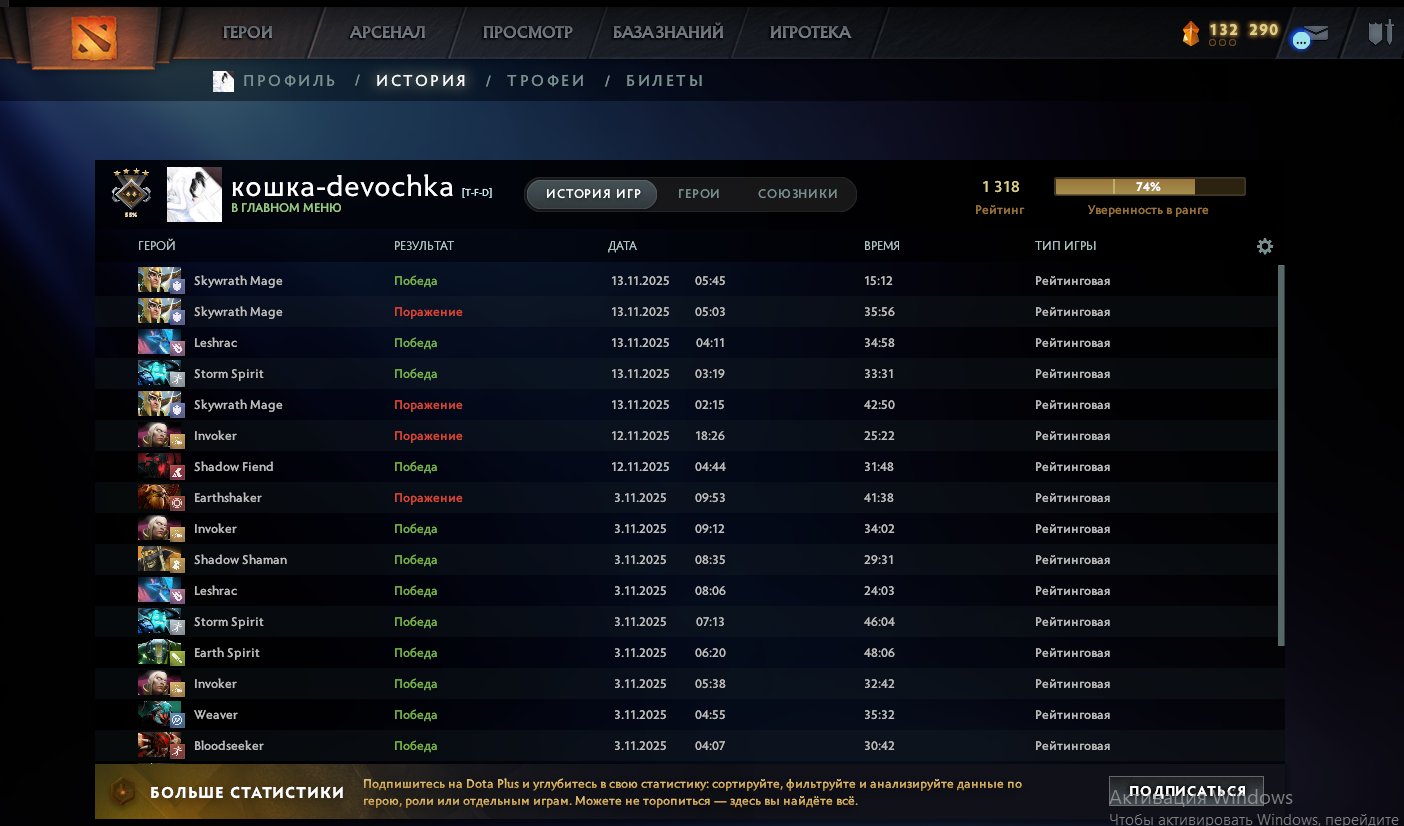1404x826 pixels.
Task: Click the Dota Plus shards icon
Action: [x=1190, y=30]
